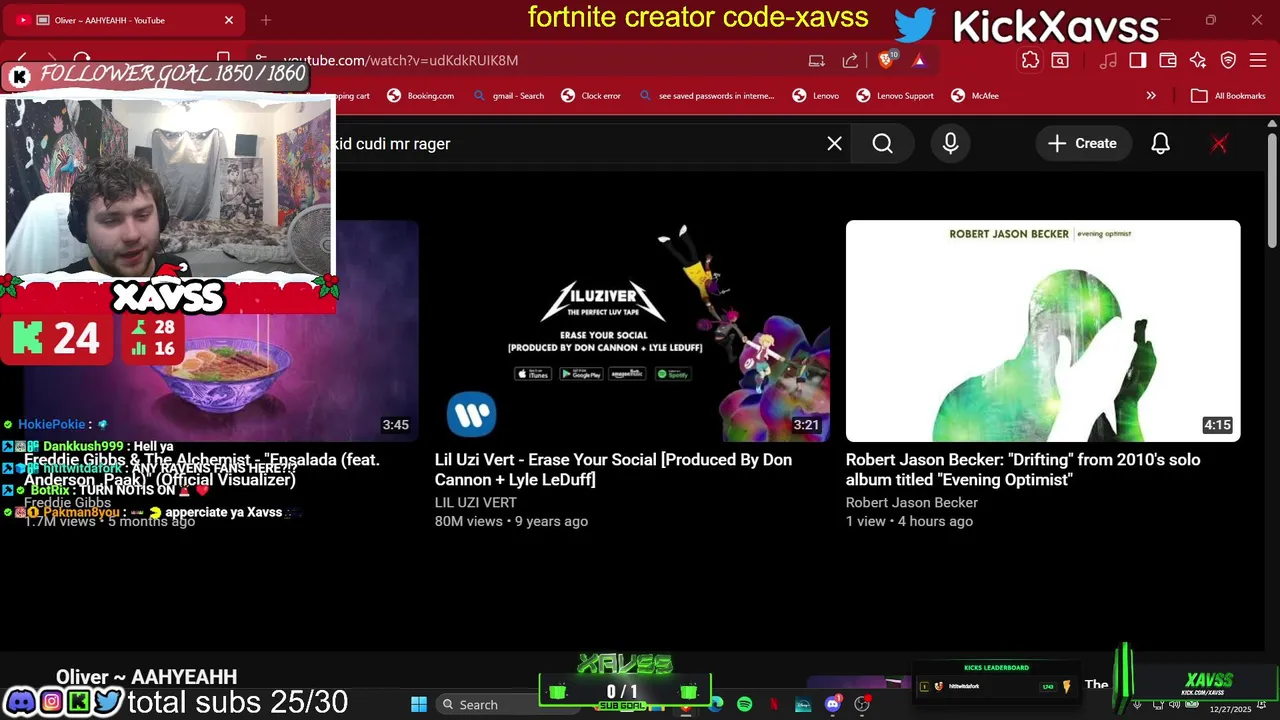1280x720 pixels.
Task: Click the 1 view • 4 hours ago text
Action: click(x=909, y=521)
